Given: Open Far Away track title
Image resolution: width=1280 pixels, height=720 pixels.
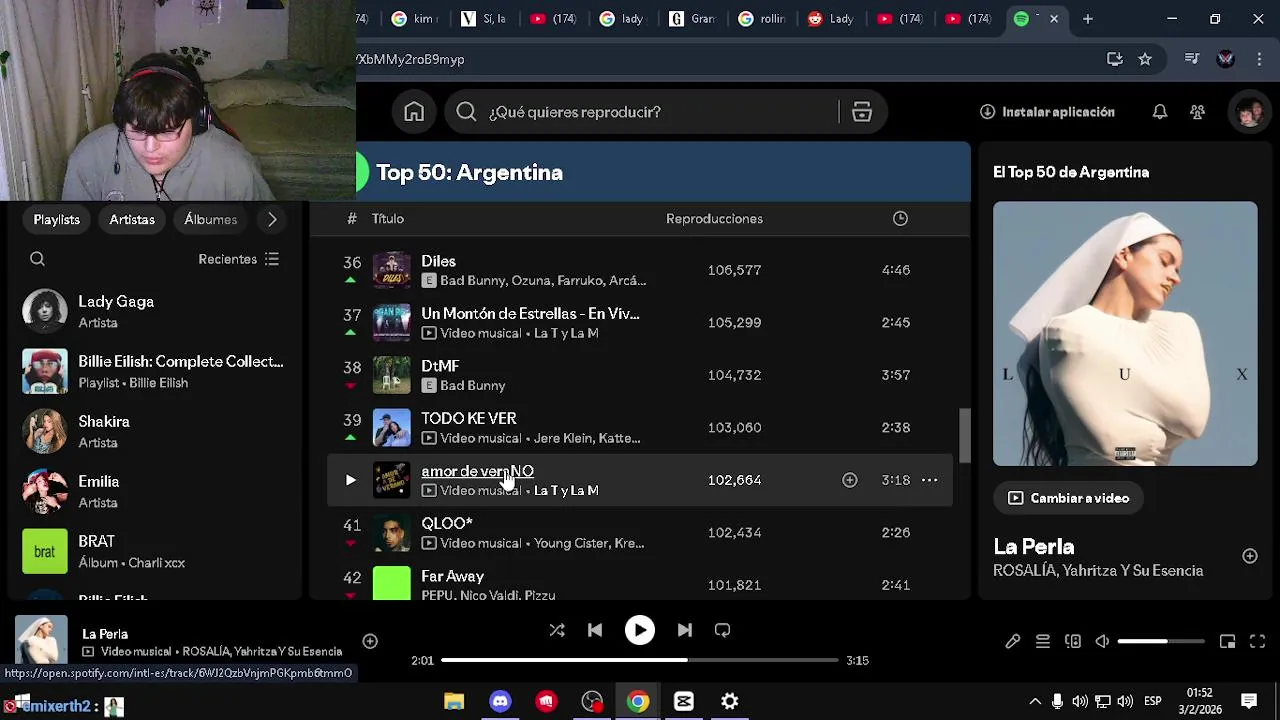Looking at the screenshot, I should pos(452,576).
